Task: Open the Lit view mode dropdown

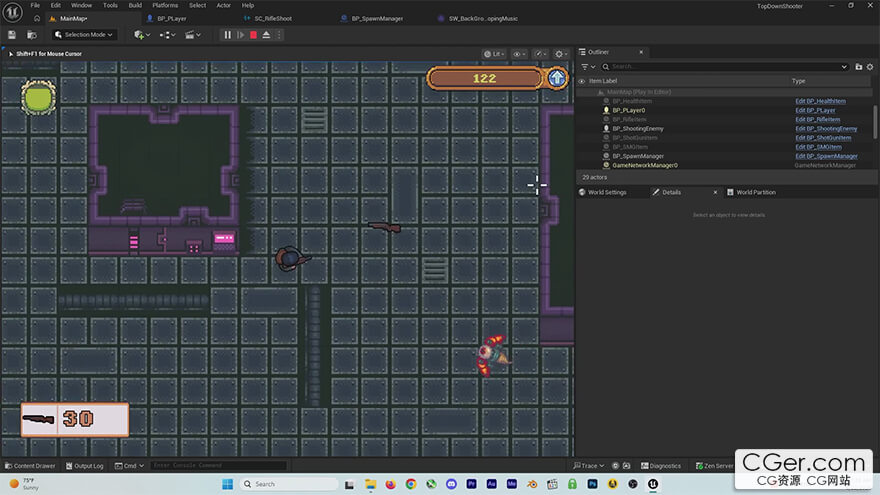Action: coord(494,54)
